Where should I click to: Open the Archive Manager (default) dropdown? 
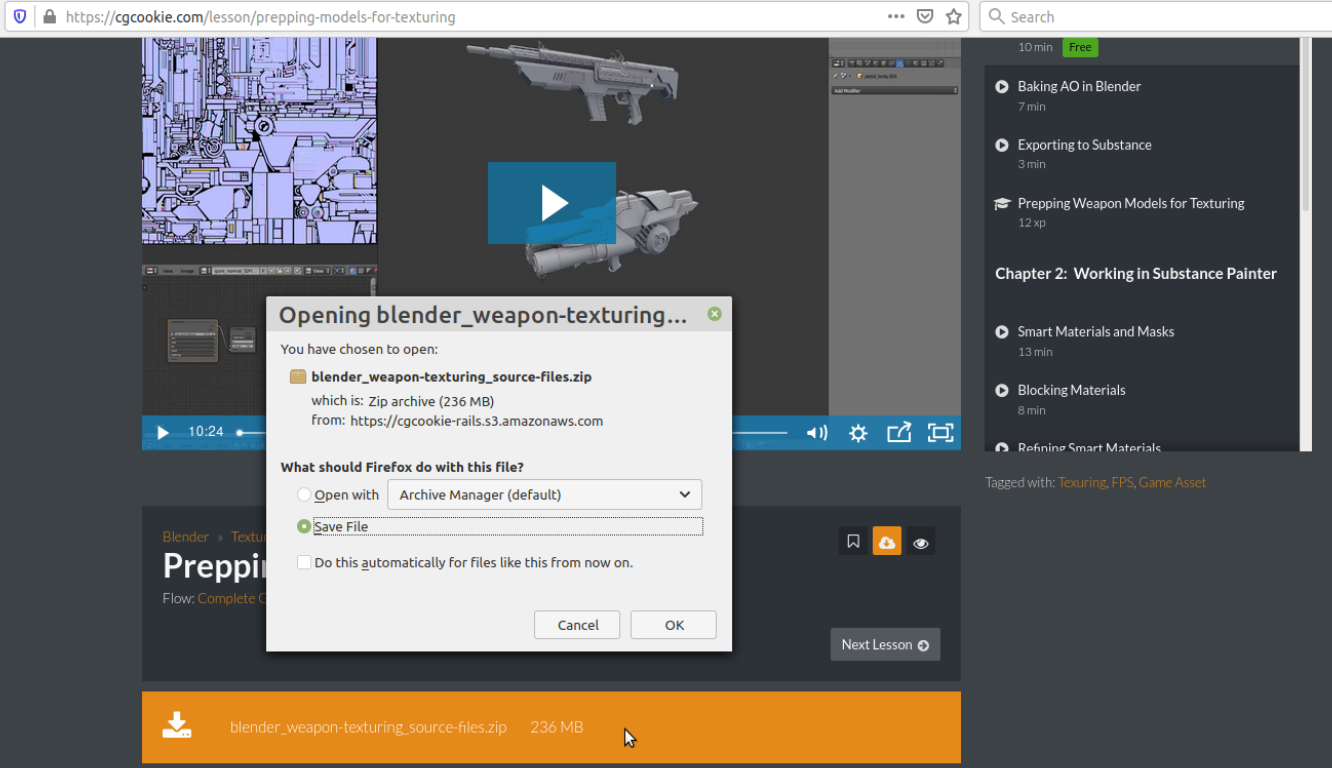click(x=544, y=495)
